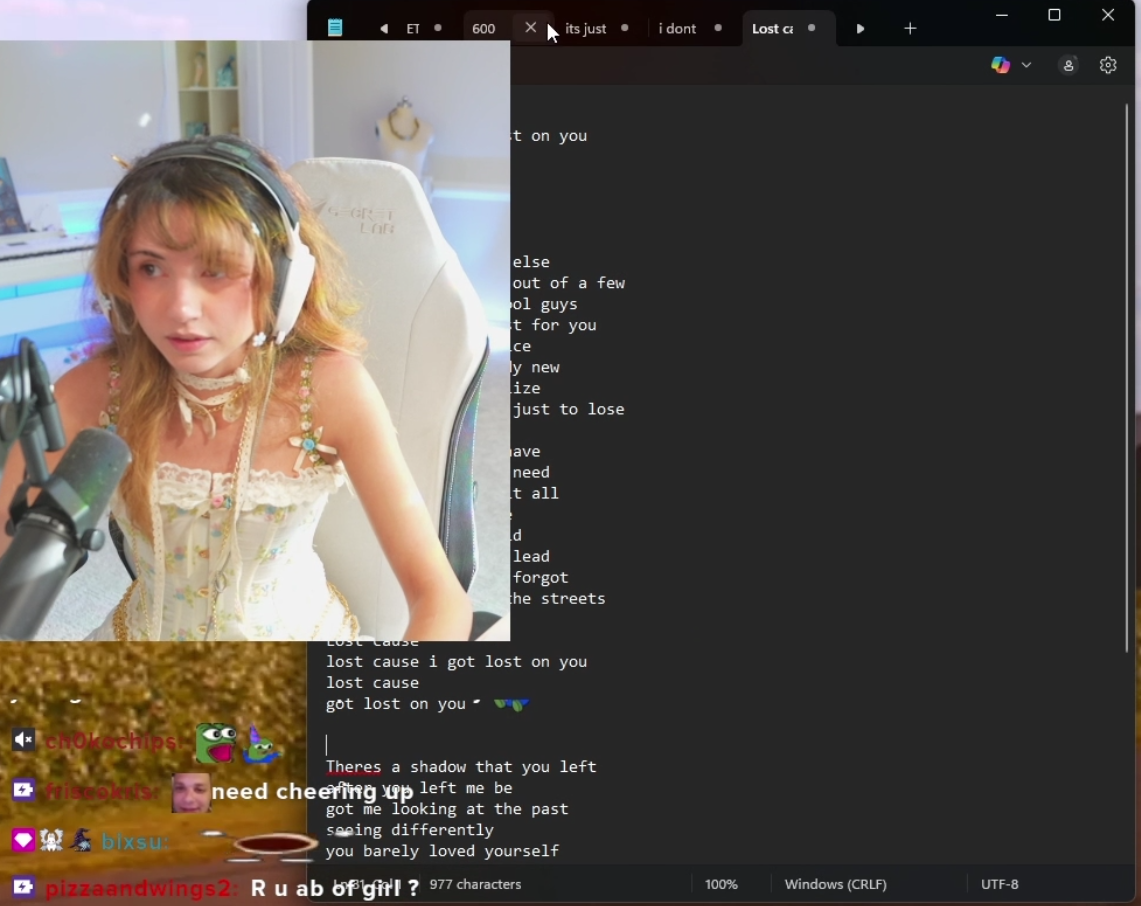This screenshot has width=1141, height=906.
Task: Switch to the 'i dont' tab
Action: (677, 28)
